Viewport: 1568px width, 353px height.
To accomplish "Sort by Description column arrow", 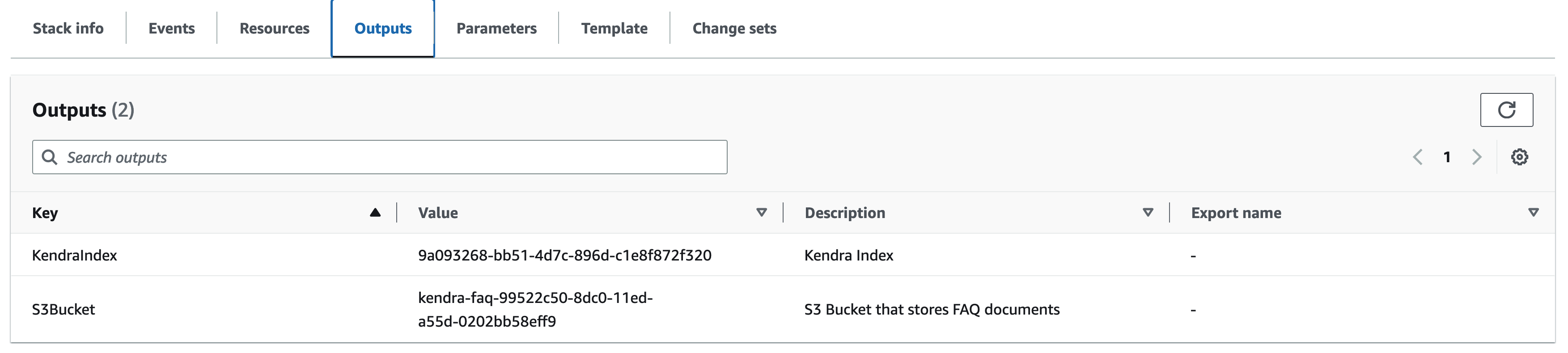I will 1148,212.
